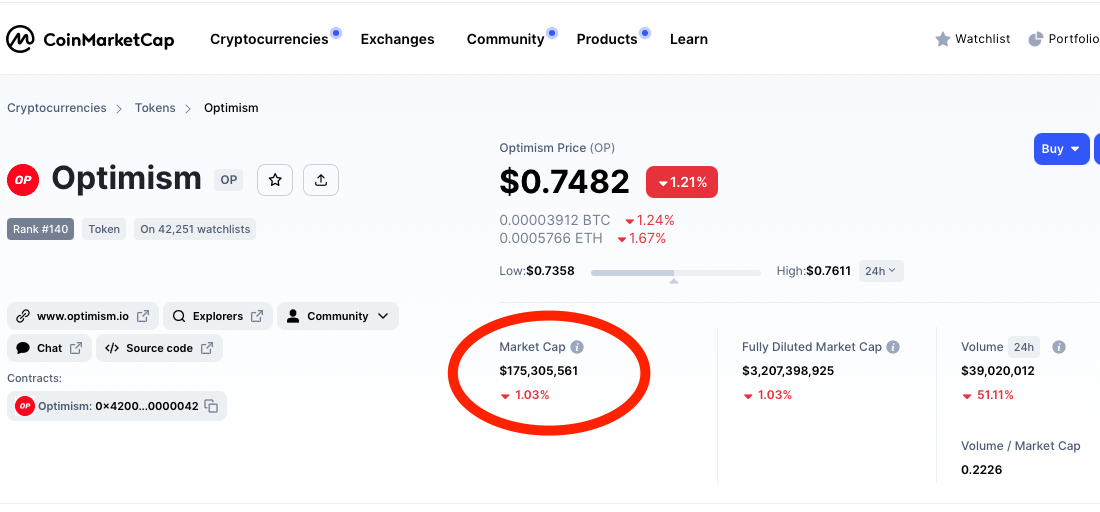1100x512 pixels.
Task: Click the red OP token logo
Action: pyautogui.click(x=22, y=179)
